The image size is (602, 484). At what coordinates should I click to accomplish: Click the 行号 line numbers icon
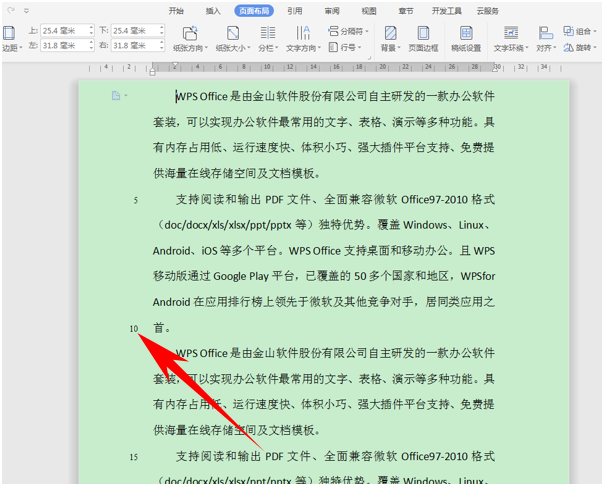pos(333,47)
